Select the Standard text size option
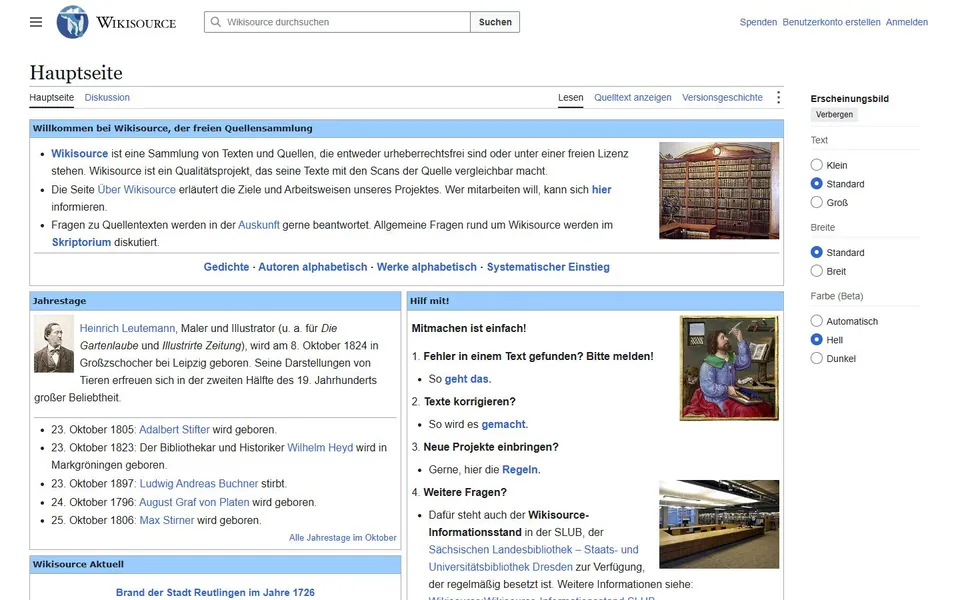960x600 pixels. [816, 184]
